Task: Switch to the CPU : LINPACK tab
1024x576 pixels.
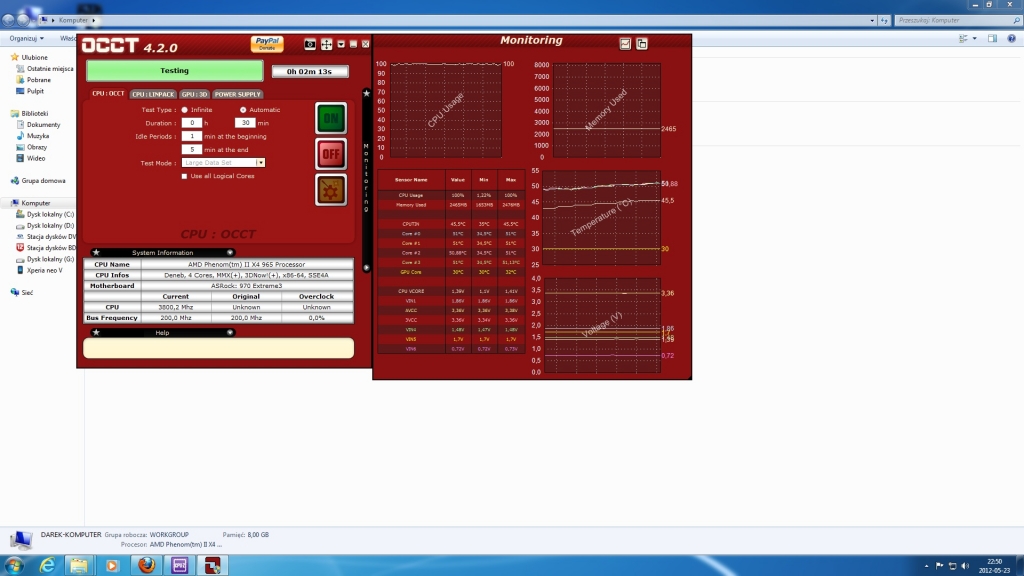Action: [x=153, y=94]
